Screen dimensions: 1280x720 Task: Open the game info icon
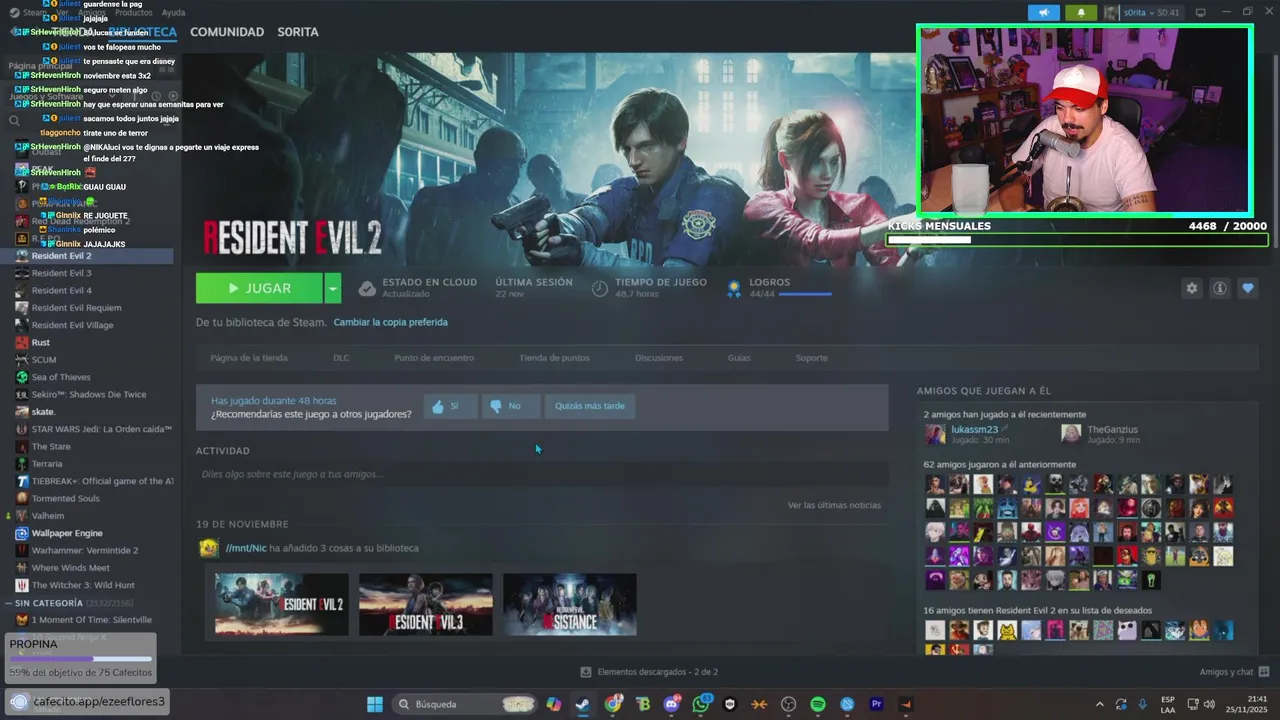pos(1220,288)
